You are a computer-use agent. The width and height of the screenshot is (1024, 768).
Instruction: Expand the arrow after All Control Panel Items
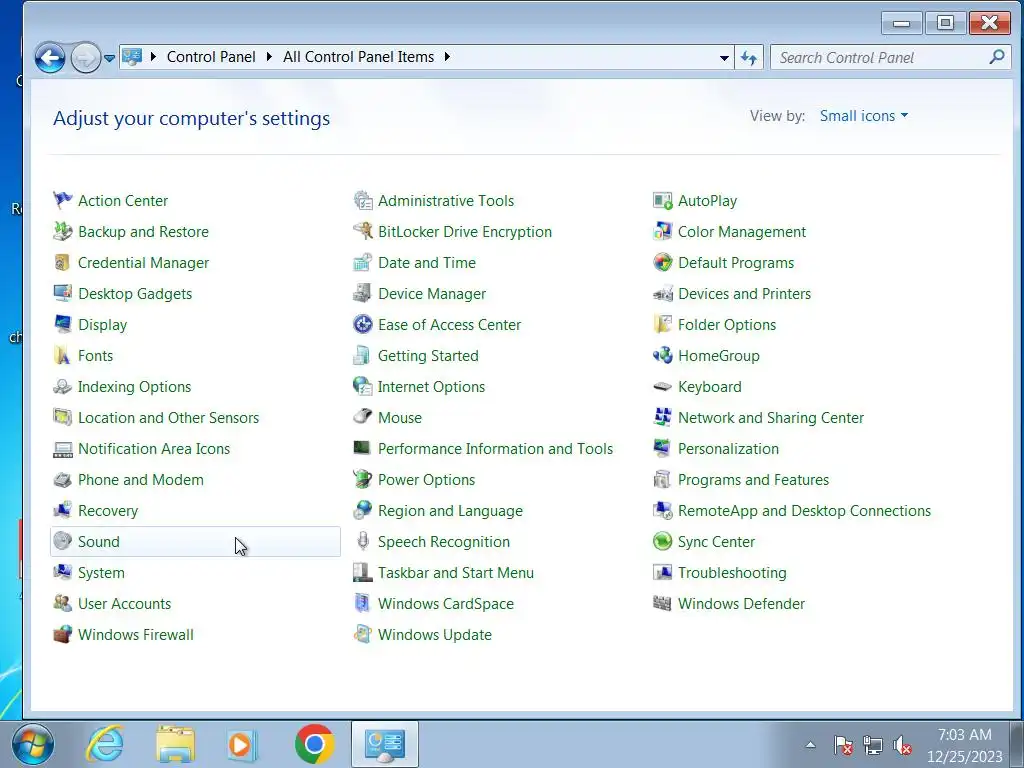[x=447, y=57]
